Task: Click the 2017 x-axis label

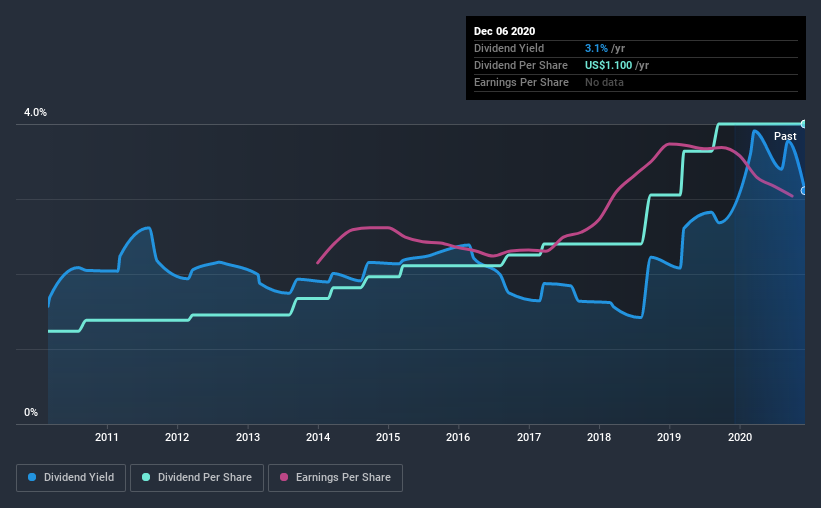Action: point(529,437)
